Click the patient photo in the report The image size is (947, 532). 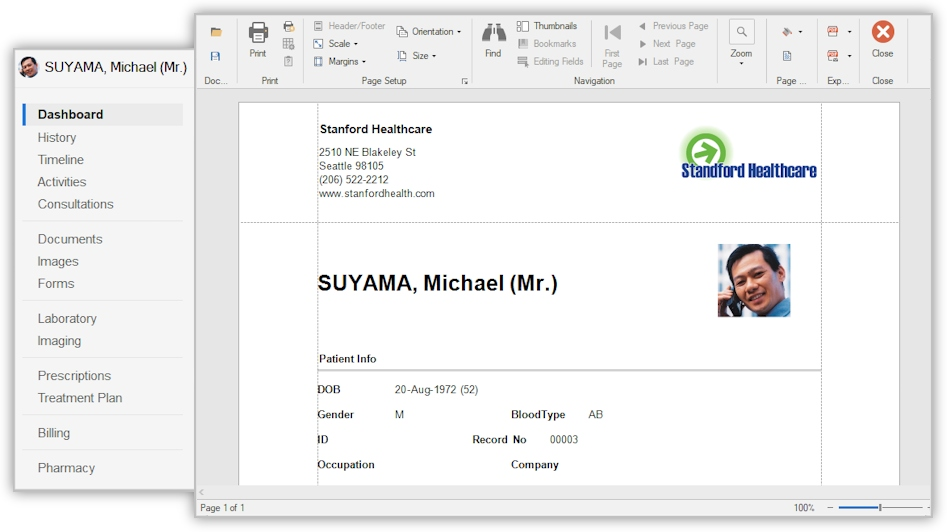point(754,280)
